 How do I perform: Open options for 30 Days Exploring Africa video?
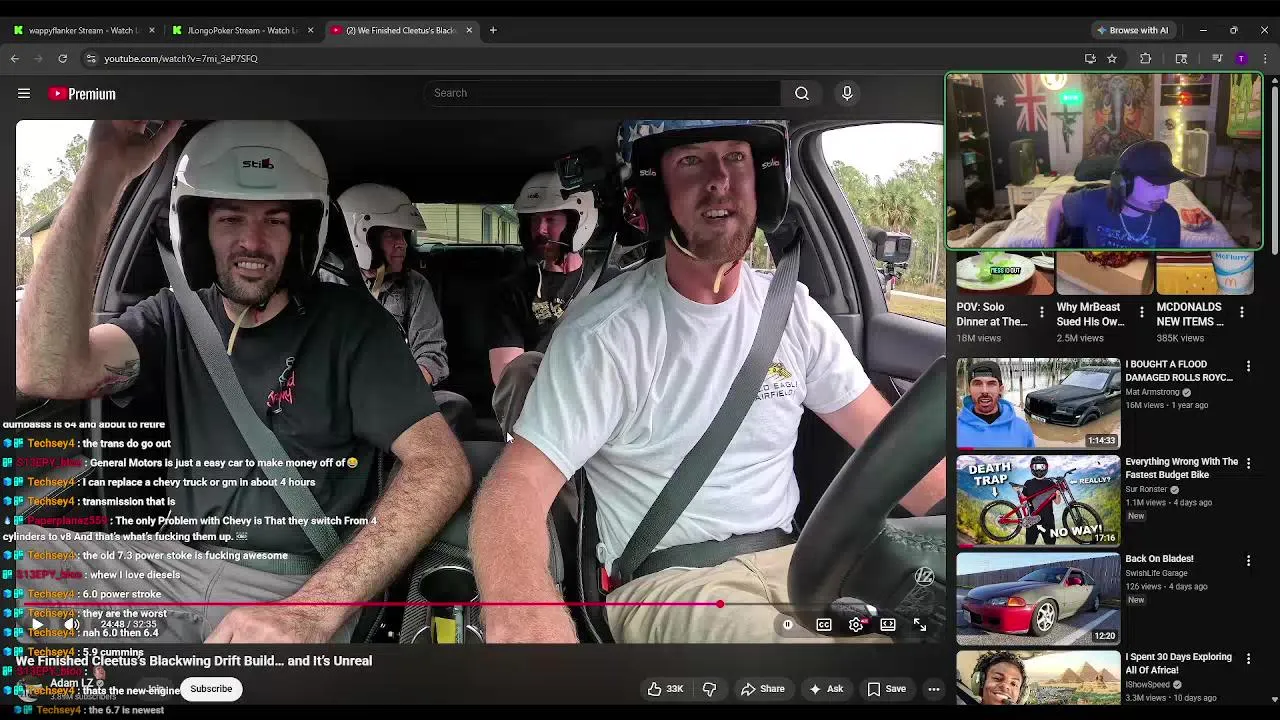1248,659
